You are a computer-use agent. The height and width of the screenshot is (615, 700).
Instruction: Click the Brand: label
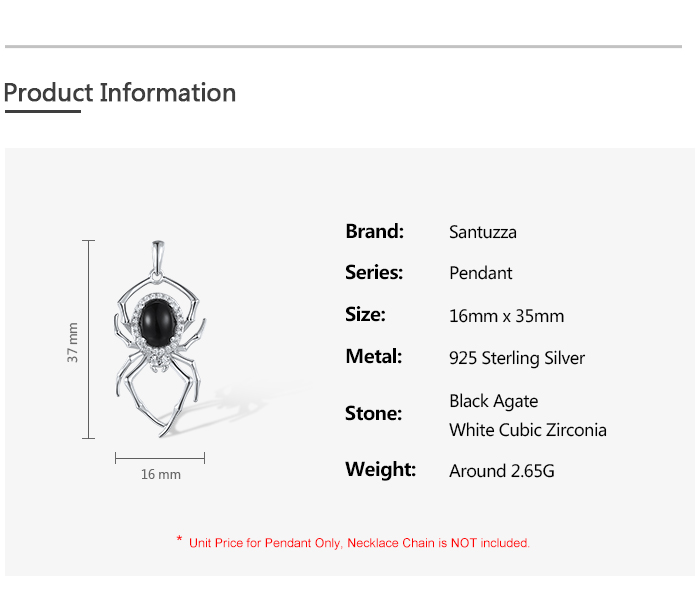pos(374,231)
